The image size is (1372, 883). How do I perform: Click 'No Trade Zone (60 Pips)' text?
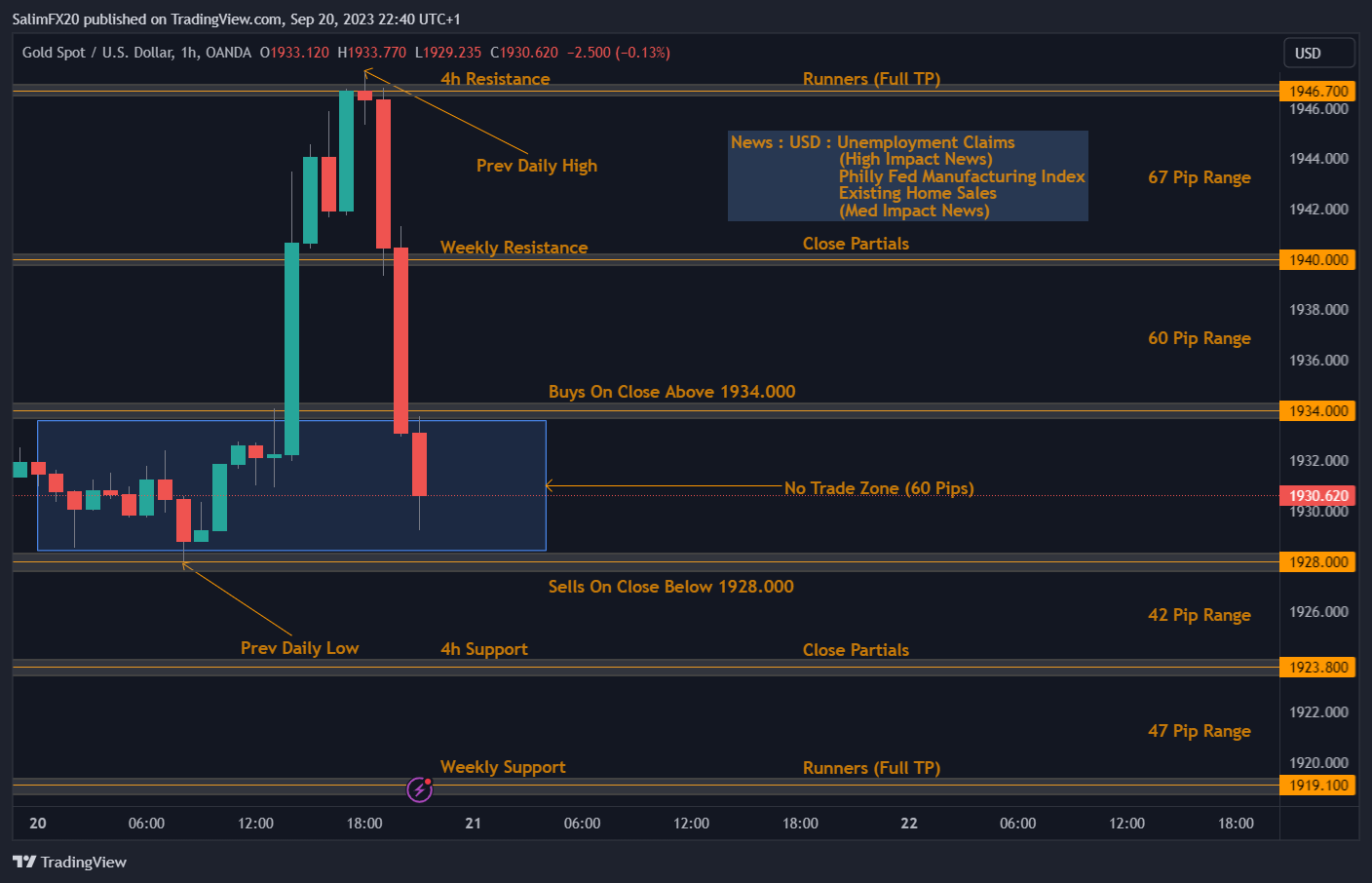pos(879,488)
